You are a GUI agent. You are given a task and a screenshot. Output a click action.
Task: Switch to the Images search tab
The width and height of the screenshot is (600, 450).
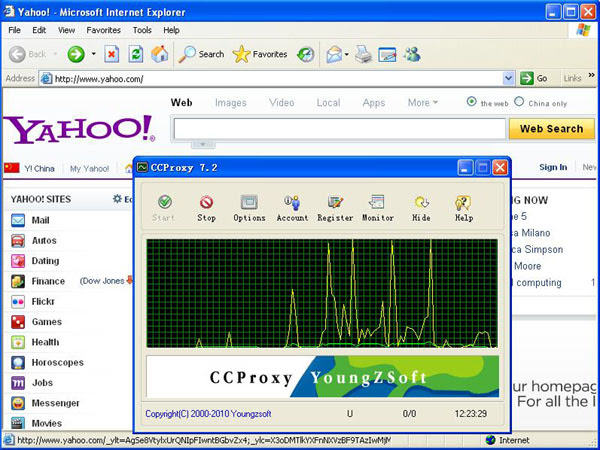[x=231, y=103]
